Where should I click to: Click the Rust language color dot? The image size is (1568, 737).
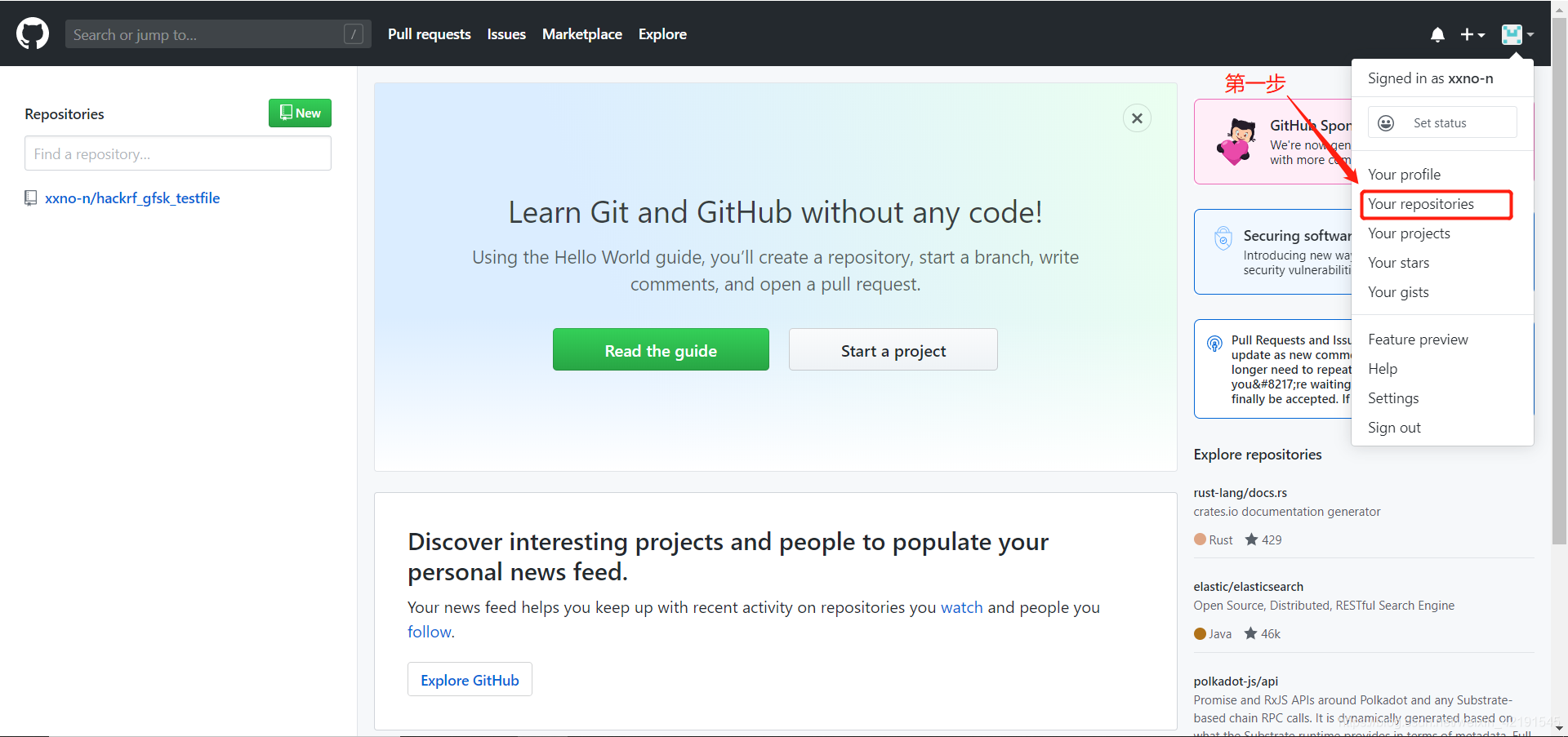click(x=1200, y=539)
